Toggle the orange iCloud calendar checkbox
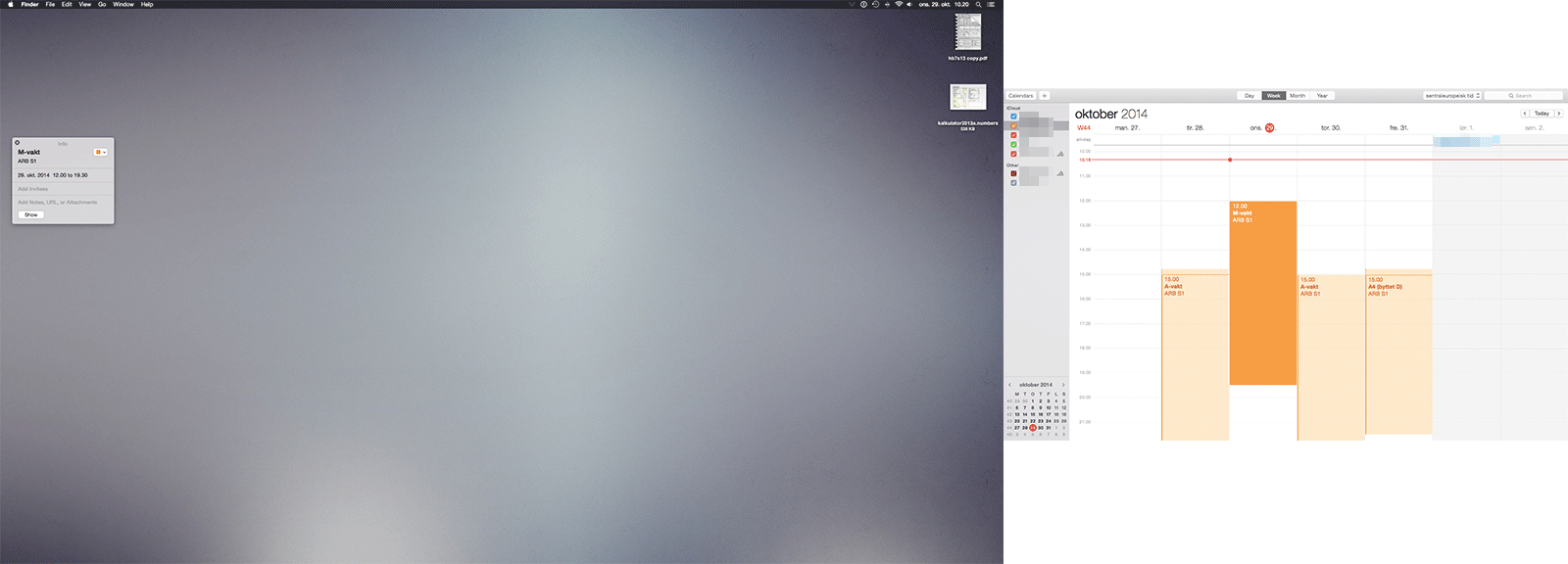Viewport: 1568px width, 564px height. (1013, 125)
